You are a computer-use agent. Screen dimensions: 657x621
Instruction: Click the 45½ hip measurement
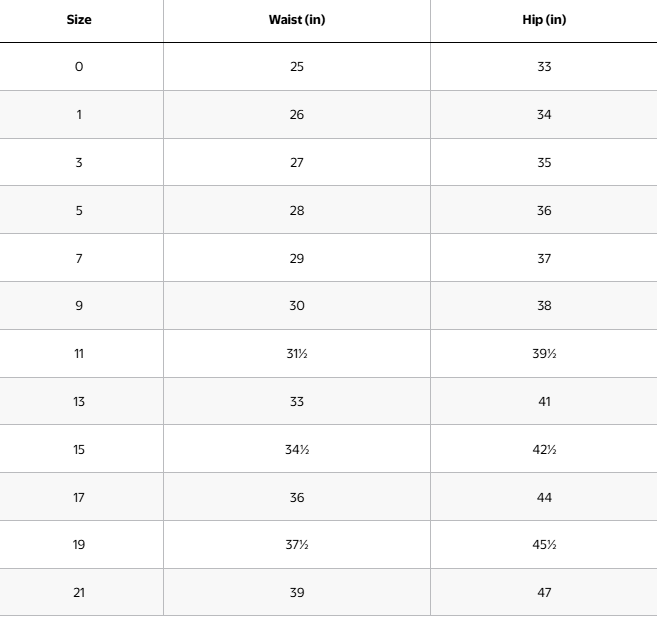coord(544,545)
